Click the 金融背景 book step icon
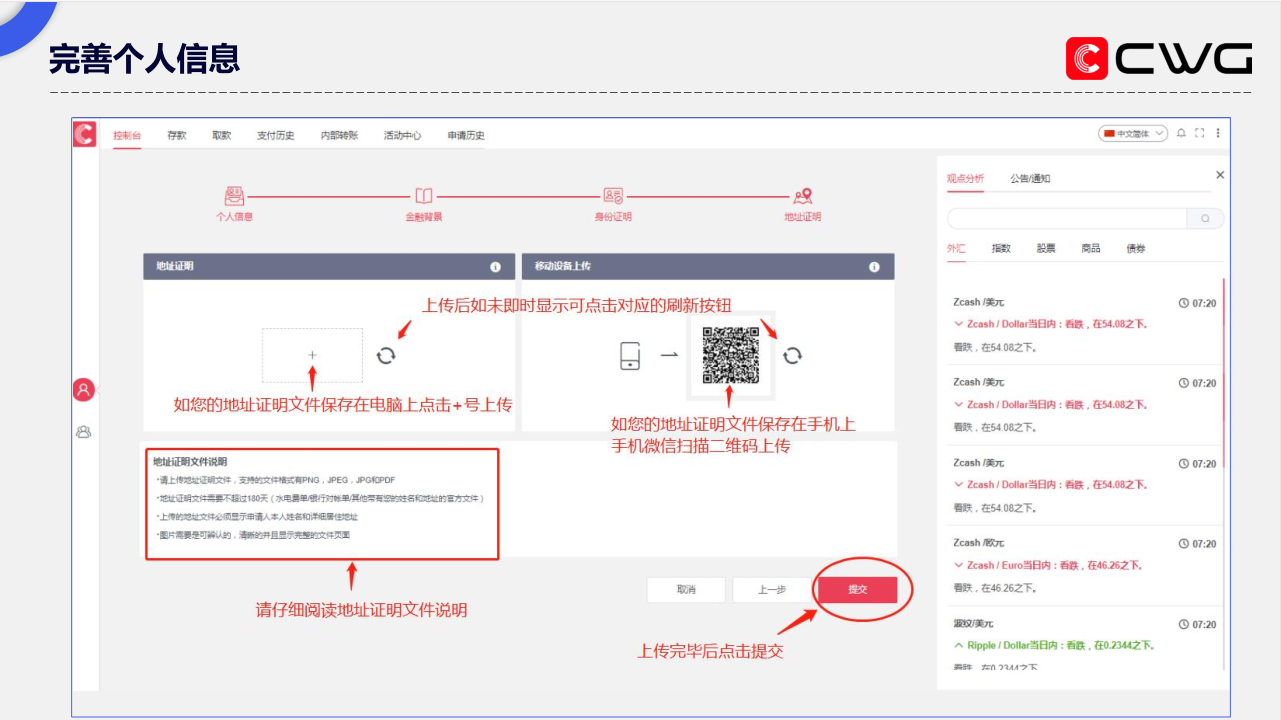This screenshot has width=1281, height=720. coord(424,196)
